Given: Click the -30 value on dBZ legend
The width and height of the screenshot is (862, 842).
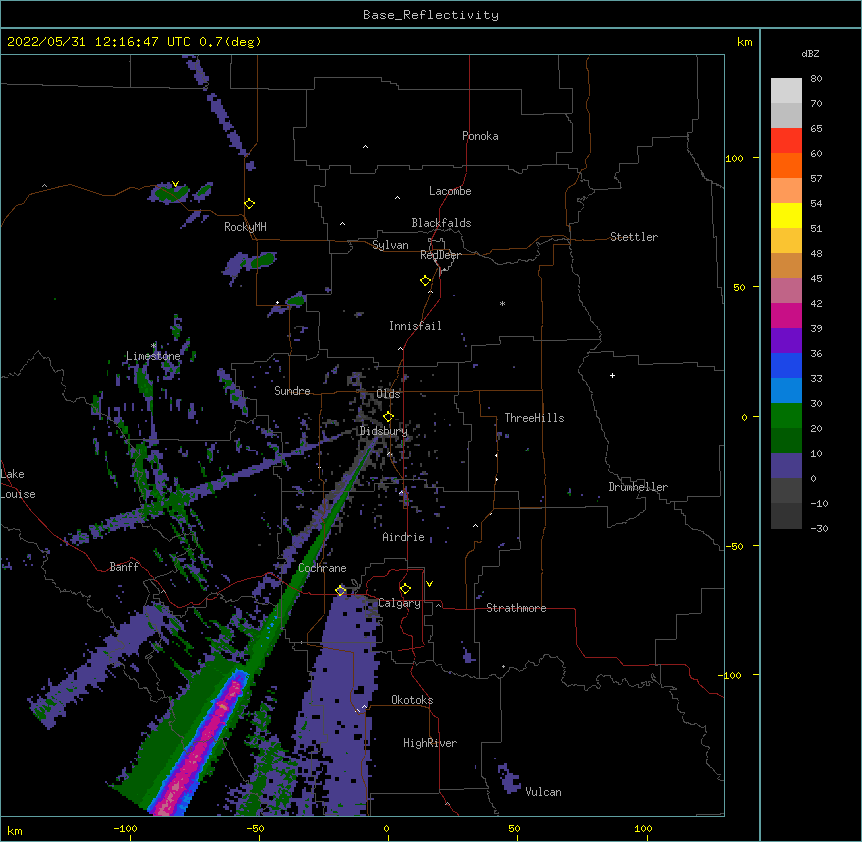Looking at the screenshot, I should pos(819,528).
